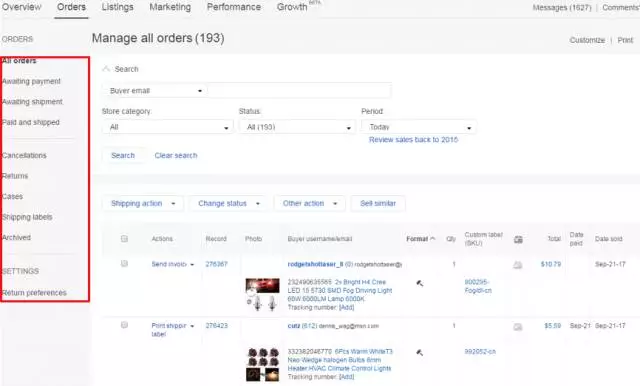Sort by the Date sold column header

tap(609, 239)
